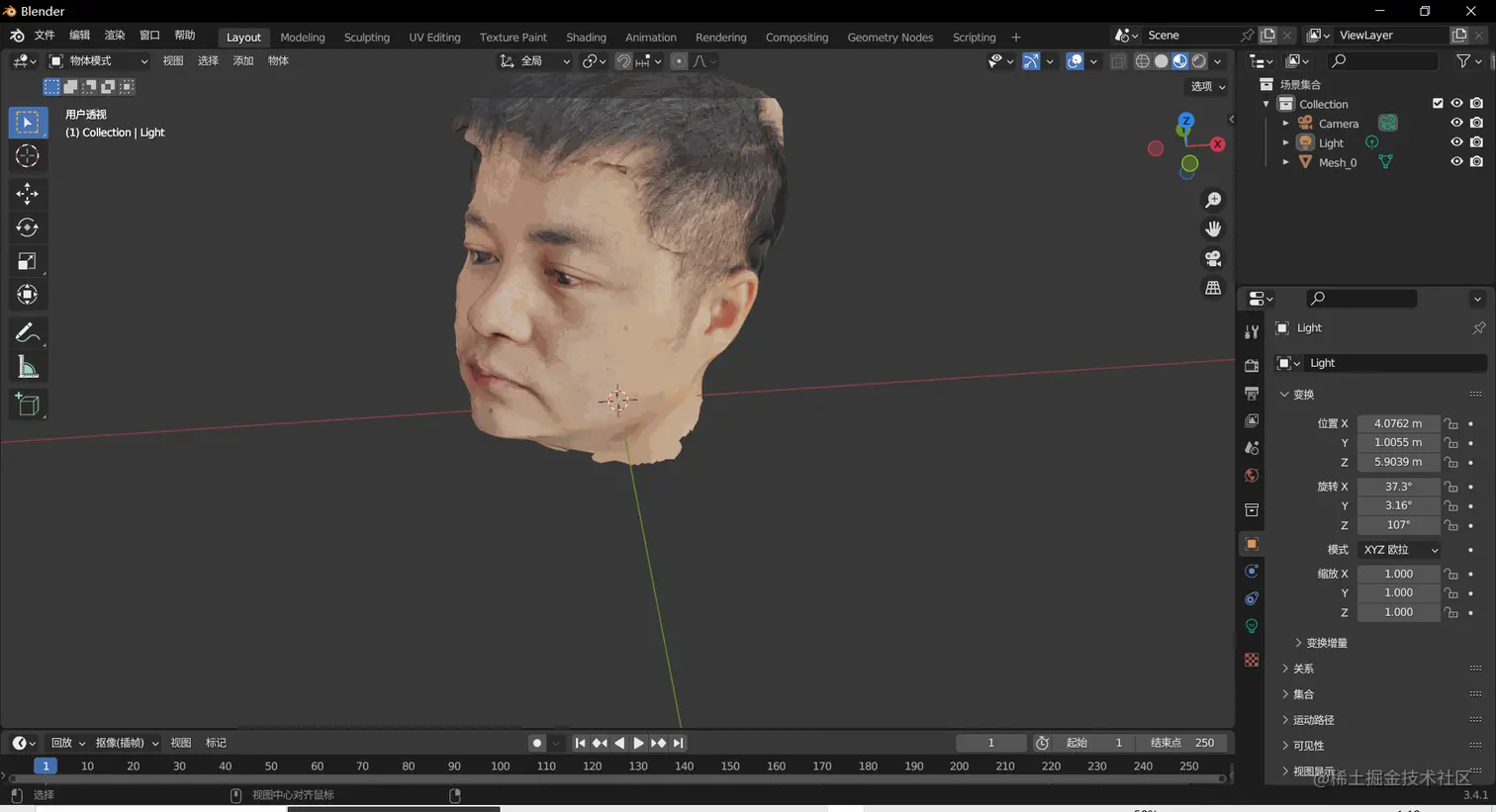Open the timeline 标记 menu
The width and height of the screenshot is (1496, 812).
point(216,743)
